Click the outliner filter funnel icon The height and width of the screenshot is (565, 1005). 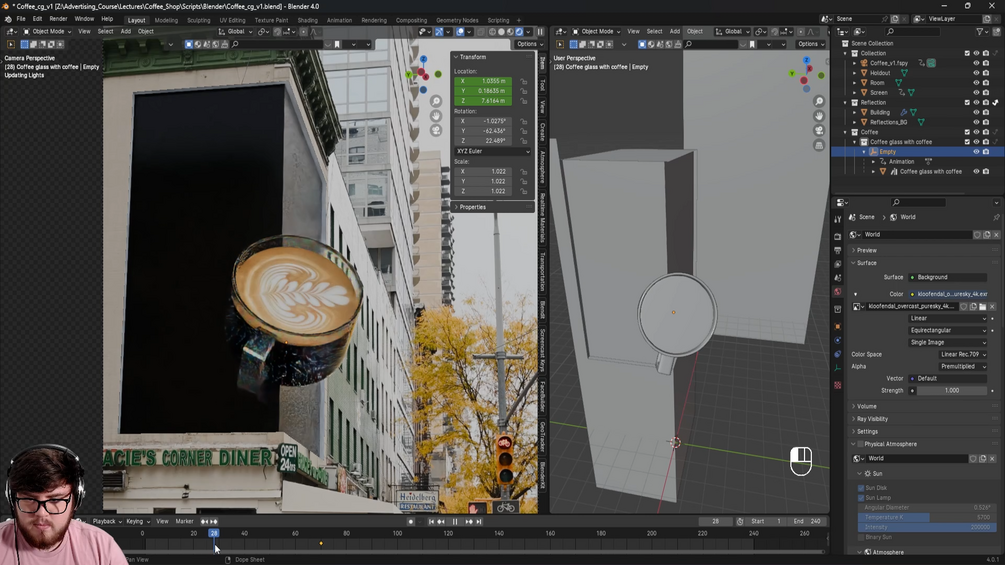pos(980,31)
